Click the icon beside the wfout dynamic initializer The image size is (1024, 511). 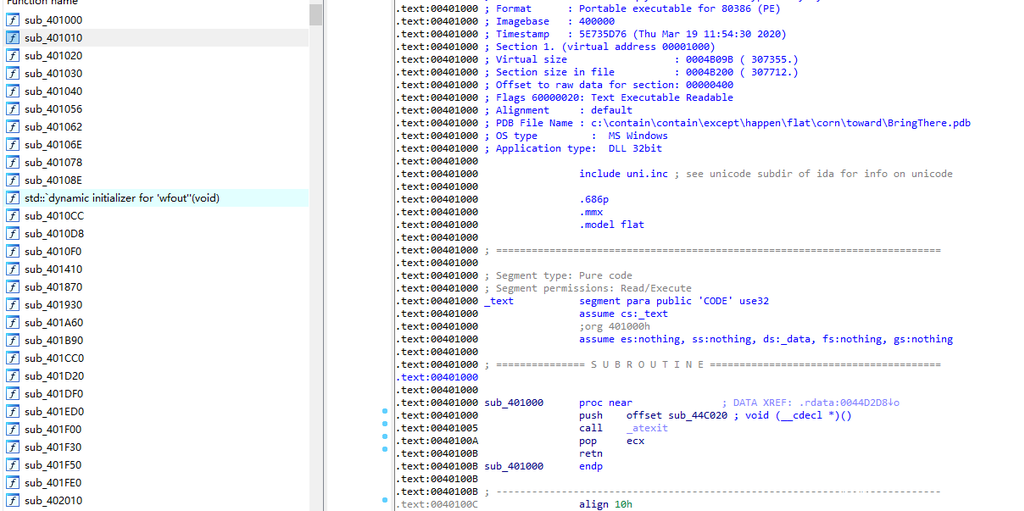tap(13, 198)
